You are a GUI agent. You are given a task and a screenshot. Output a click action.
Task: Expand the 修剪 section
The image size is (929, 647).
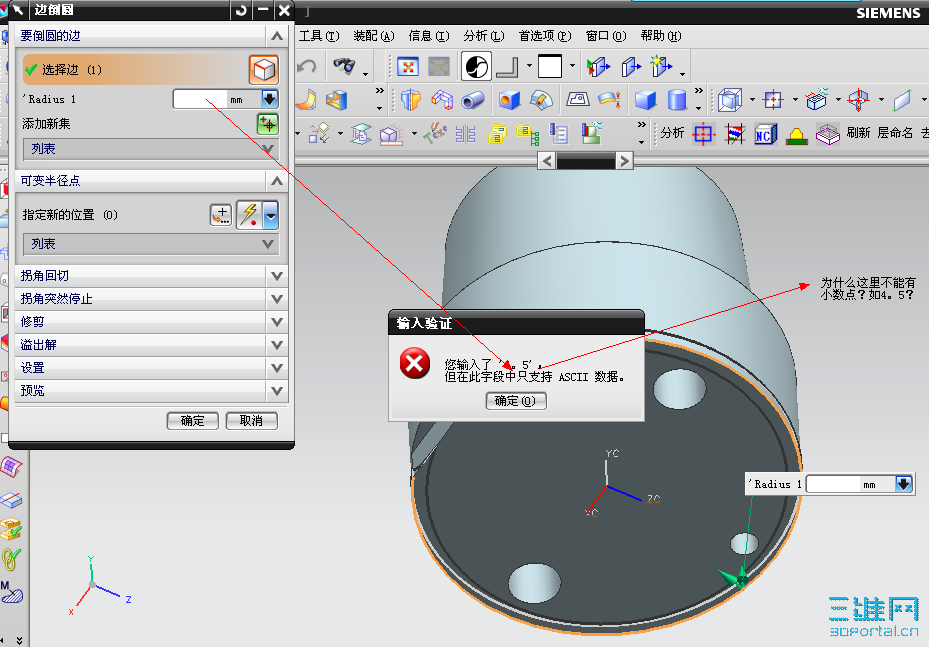pos(277,322)
